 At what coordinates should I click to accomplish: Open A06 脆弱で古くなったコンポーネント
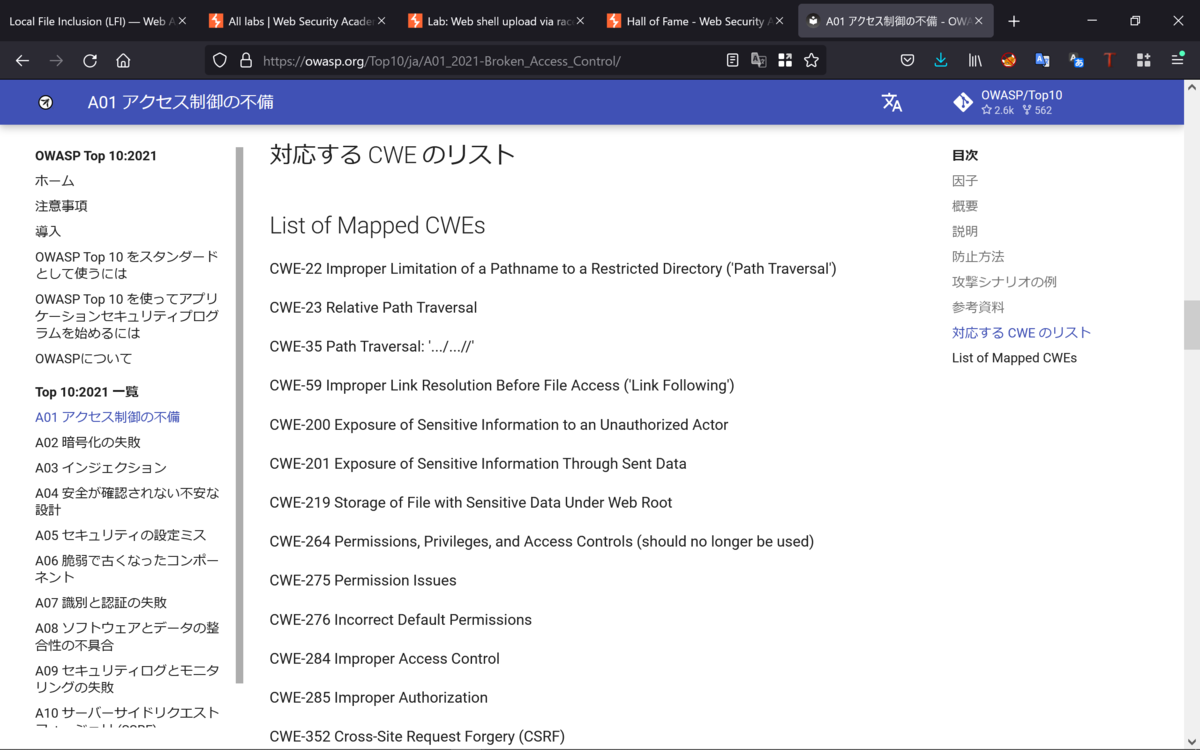click(x=127, y=569)
